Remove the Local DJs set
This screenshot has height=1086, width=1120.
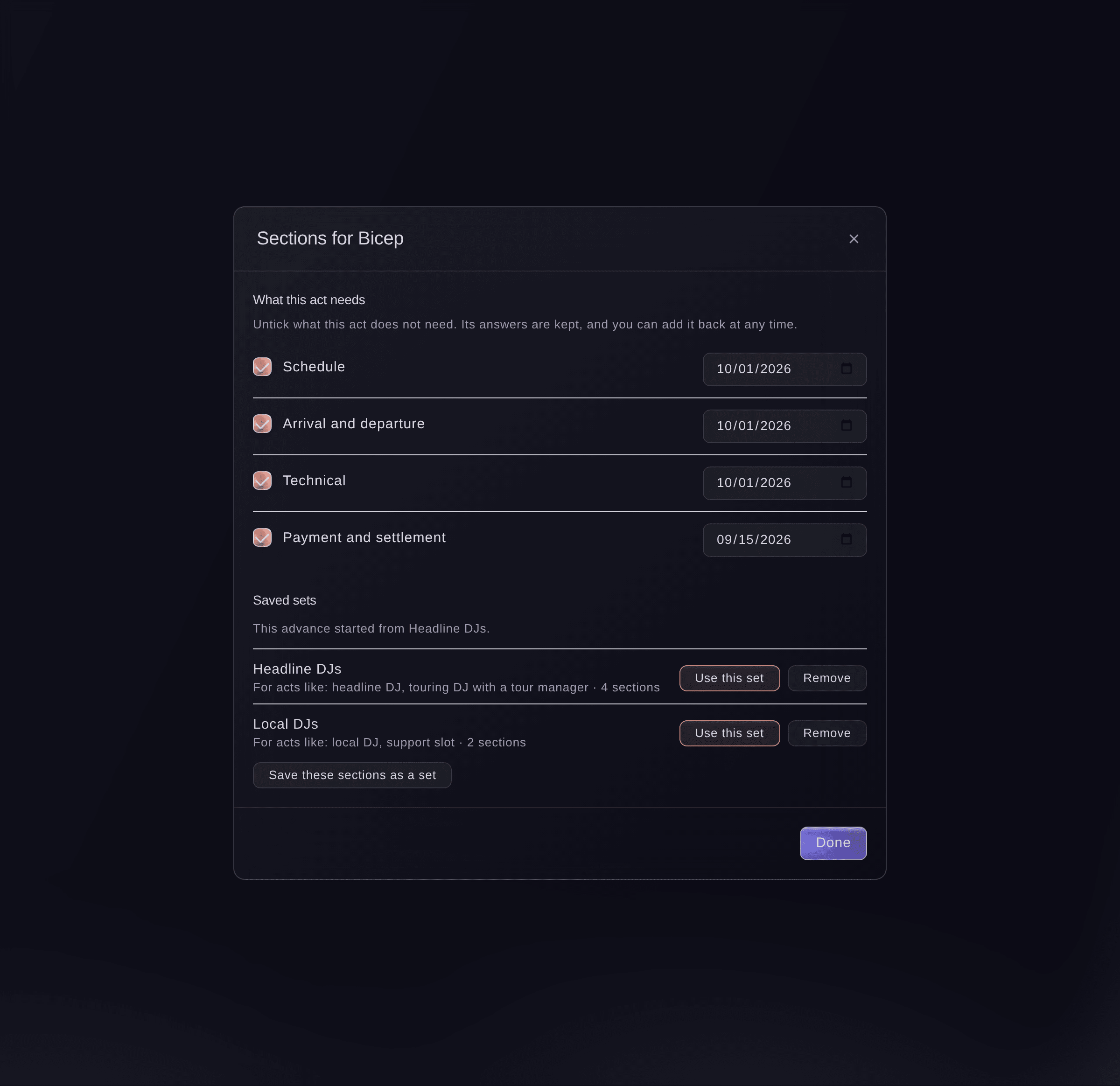827,733
